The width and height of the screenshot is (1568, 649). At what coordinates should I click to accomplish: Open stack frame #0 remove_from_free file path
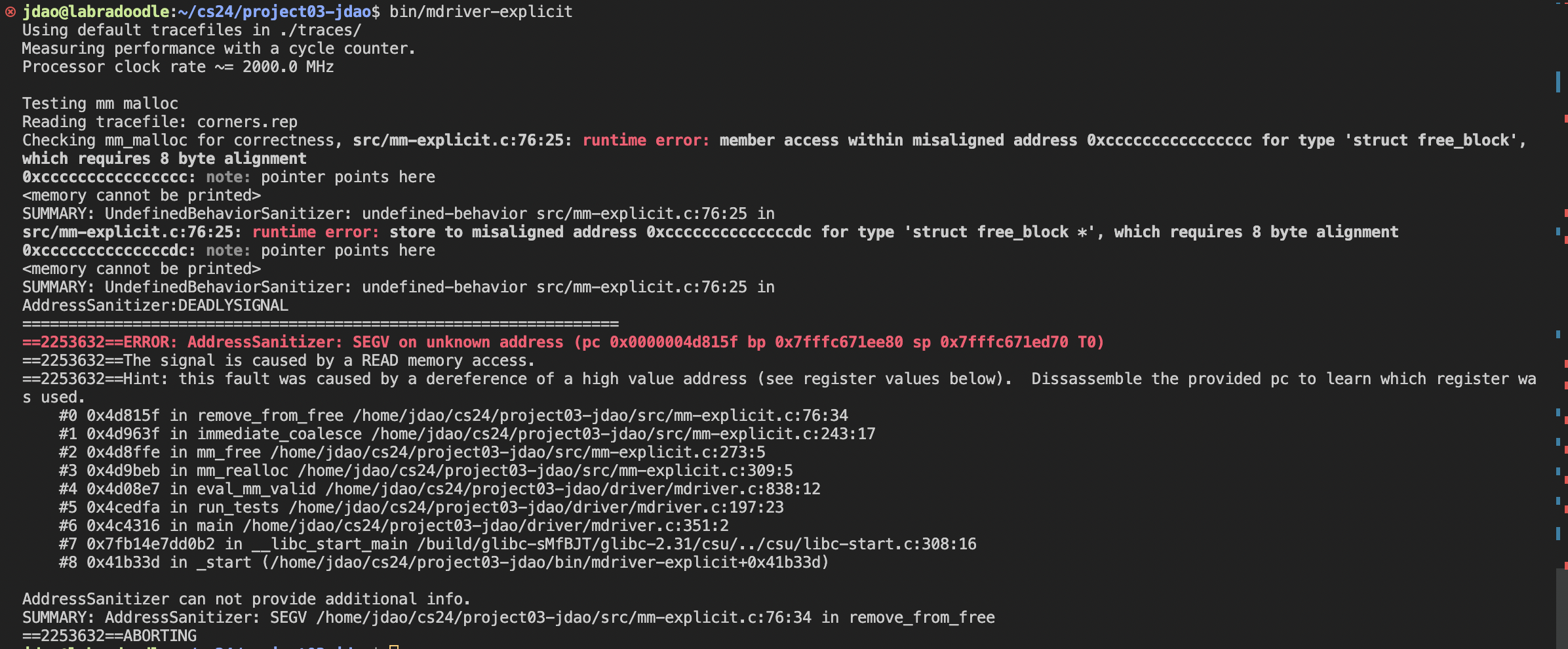coord(600,416)
